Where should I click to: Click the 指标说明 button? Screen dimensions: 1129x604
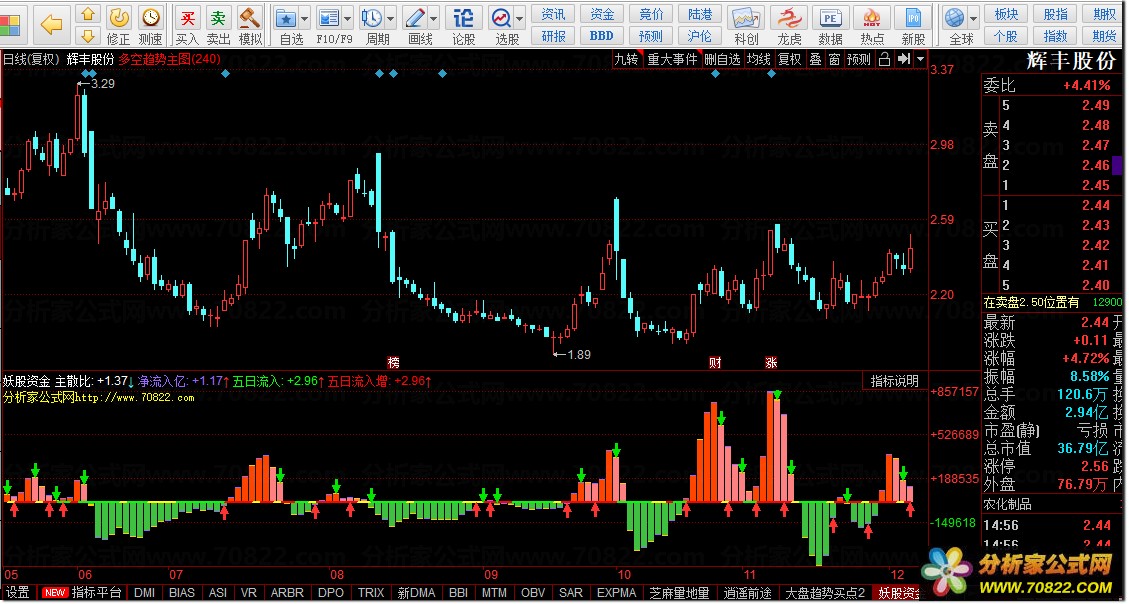click(x=894, y=381)
